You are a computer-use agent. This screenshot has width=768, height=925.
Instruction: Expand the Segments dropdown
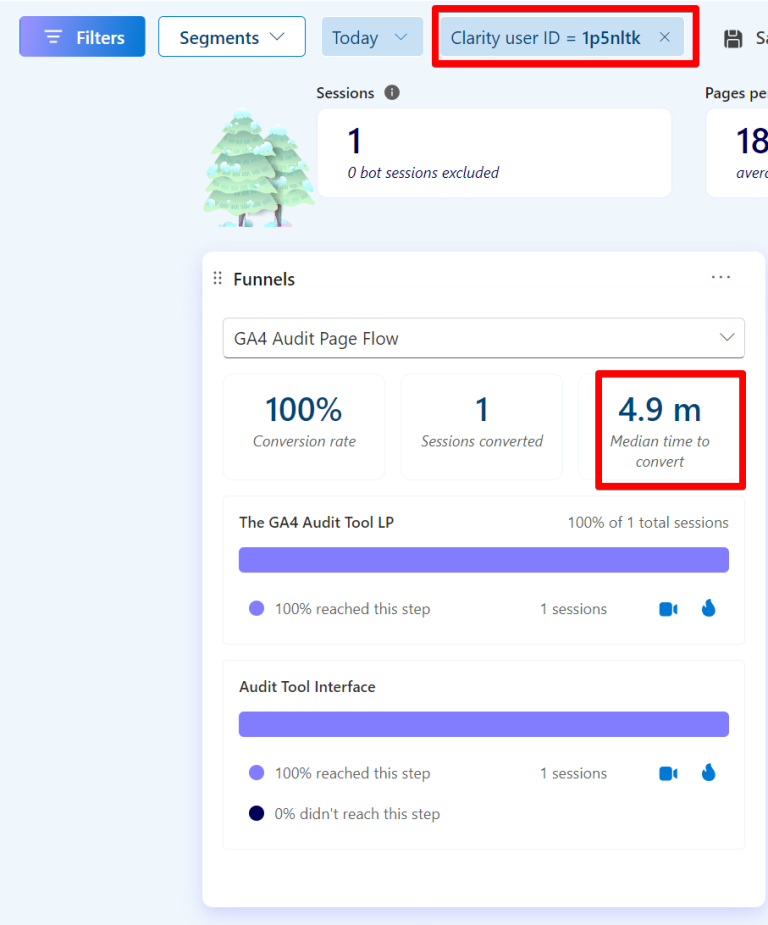pyautogui.click(x=231, y=36)
